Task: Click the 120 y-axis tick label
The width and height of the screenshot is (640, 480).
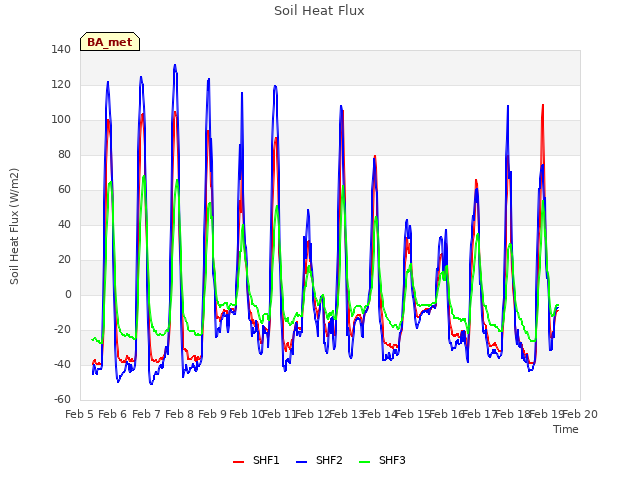Action: pyautogui.click(x=61, y=85)
